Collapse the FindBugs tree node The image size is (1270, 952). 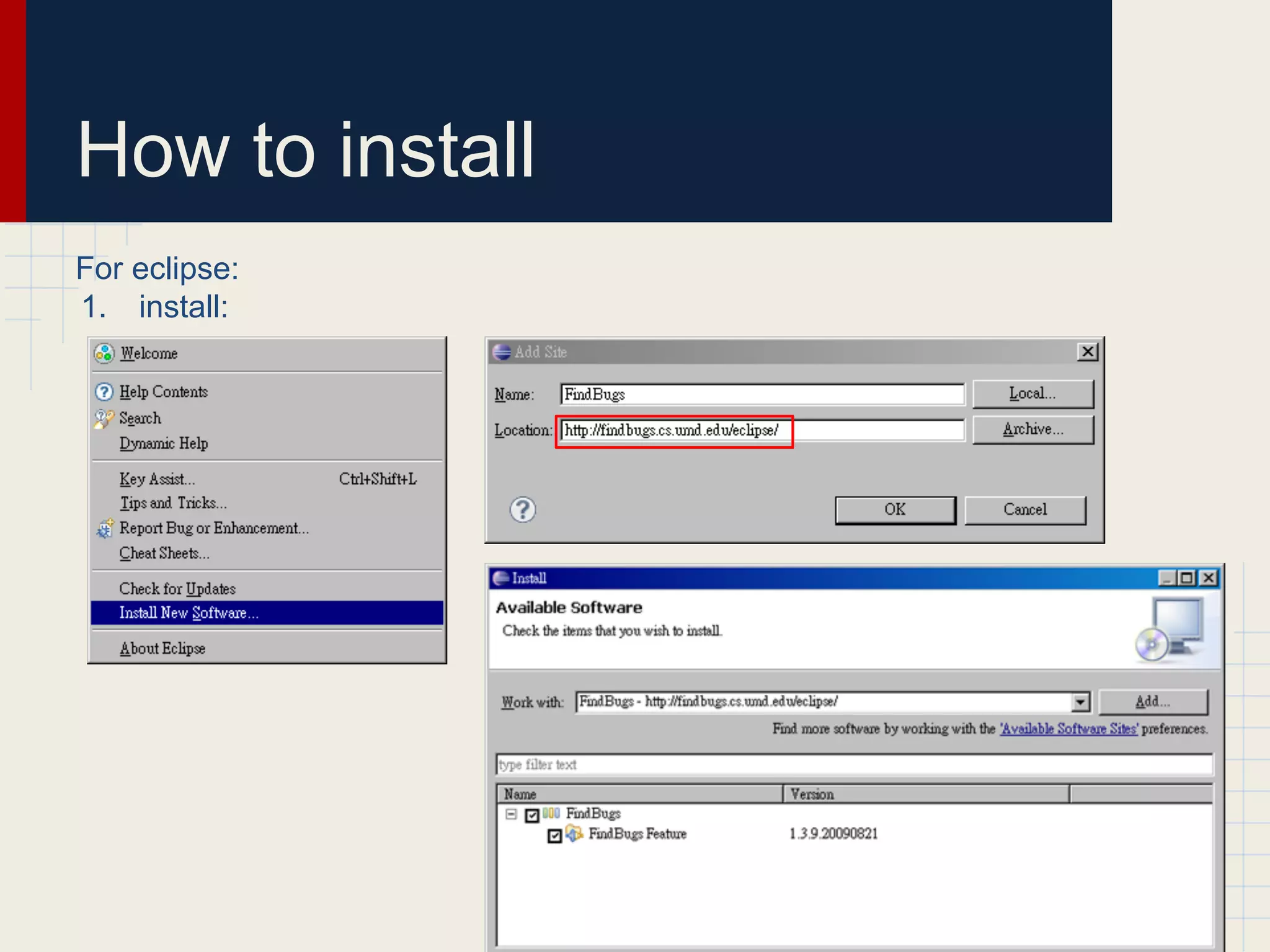click(x=511, y=814)
